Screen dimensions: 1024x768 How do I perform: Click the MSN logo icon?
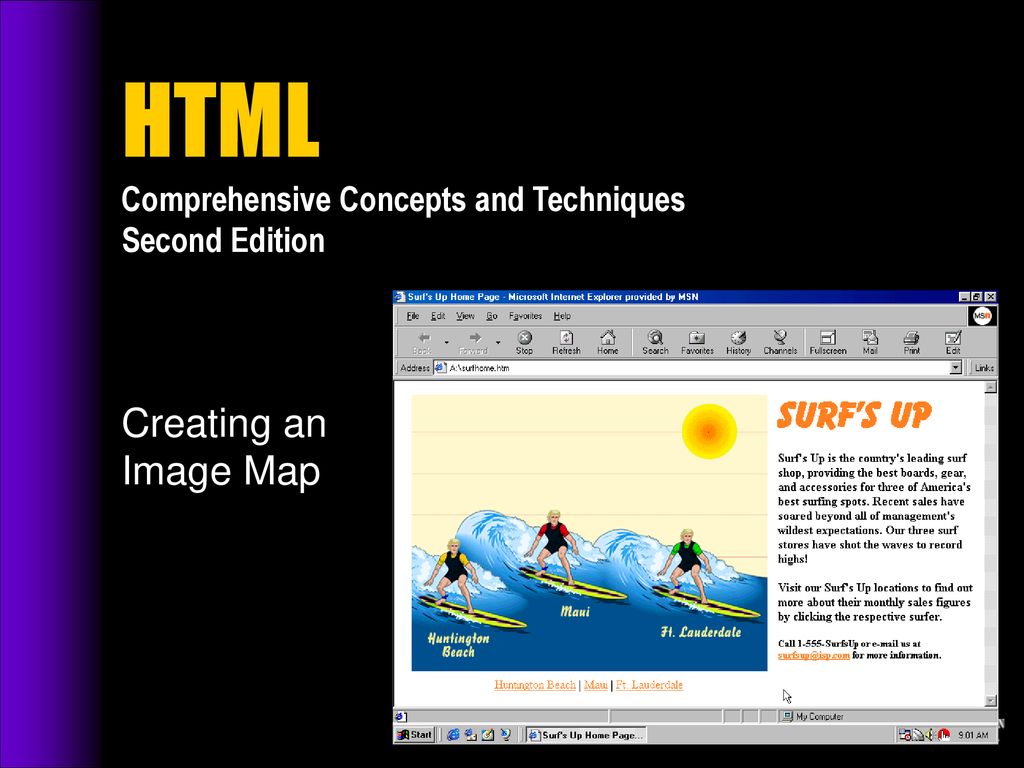[982, 316]
